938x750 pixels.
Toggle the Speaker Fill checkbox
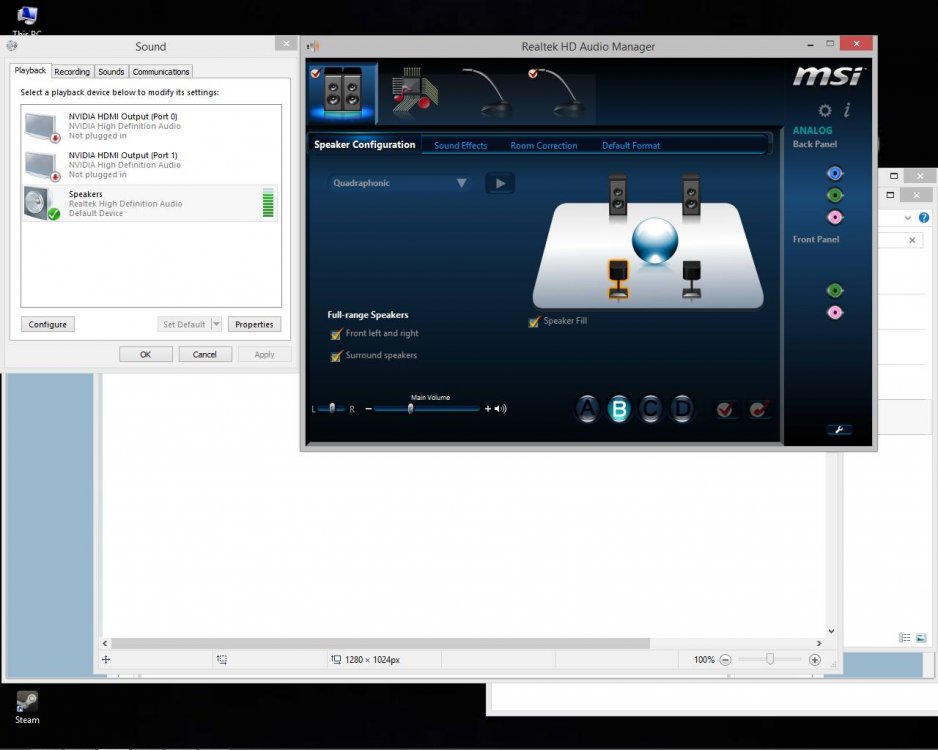534,322
